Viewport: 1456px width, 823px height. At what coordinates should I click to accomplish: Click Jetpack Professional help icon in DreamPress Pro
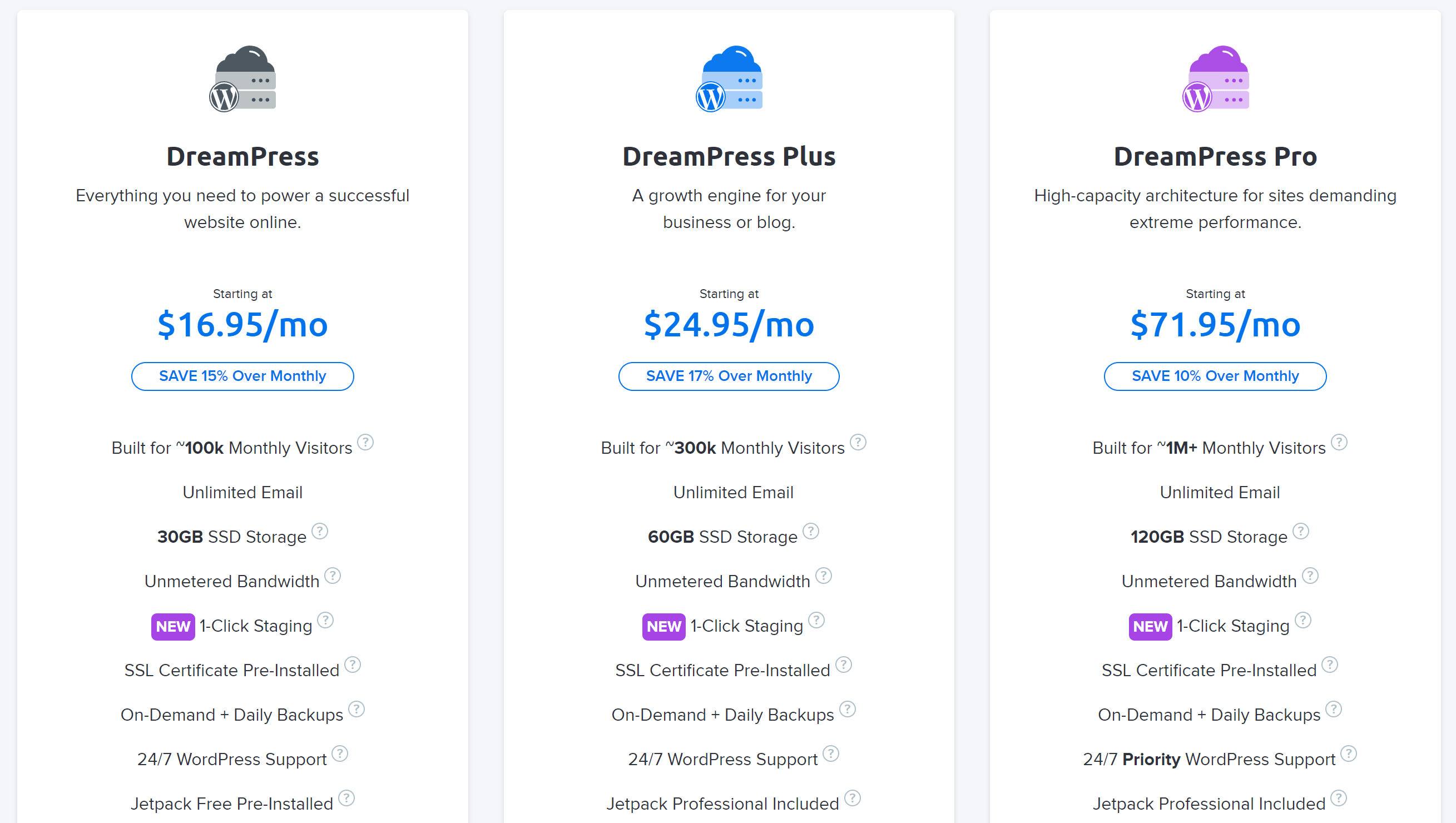tap(1339, 799)
